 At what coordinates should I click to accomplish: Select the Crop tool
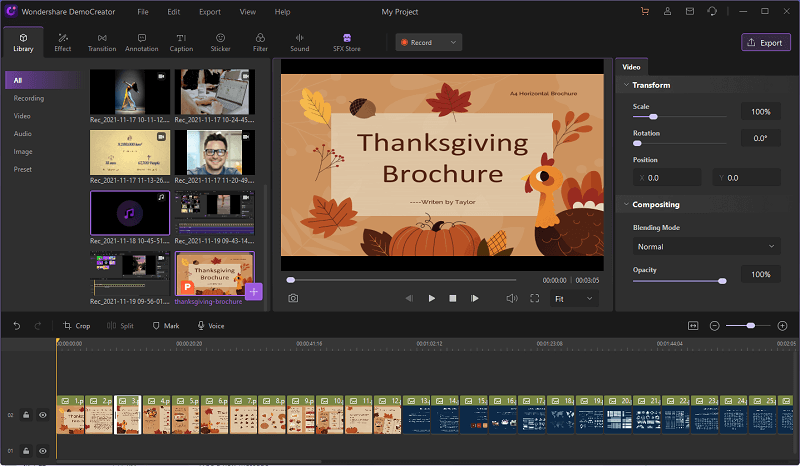click(x=76, y=326)
